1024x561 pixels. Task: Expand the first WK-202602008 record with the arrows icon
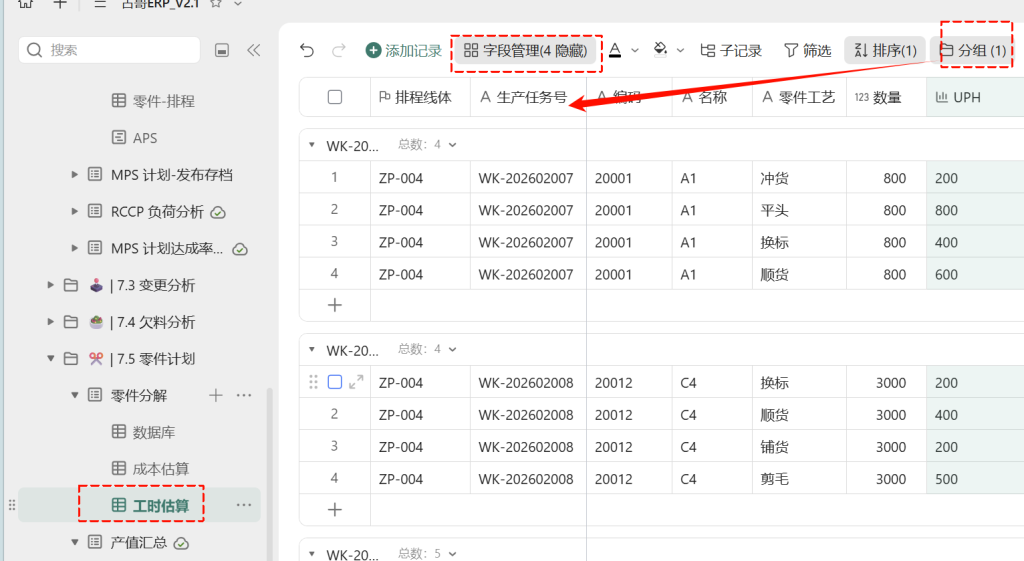[x=356, y=382]
